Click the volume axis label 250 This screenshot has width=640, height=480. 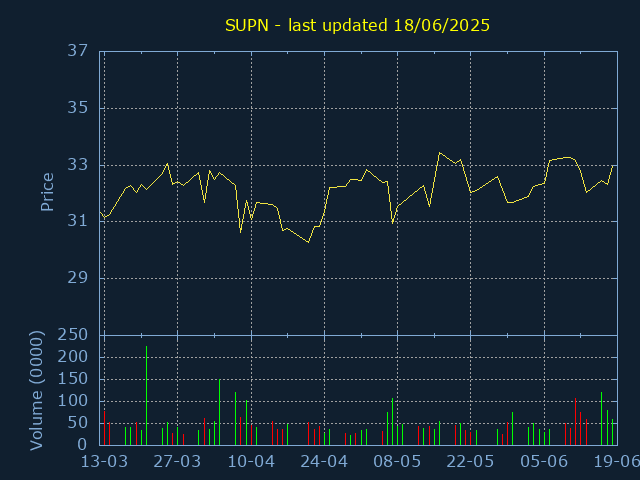(73, 335)
